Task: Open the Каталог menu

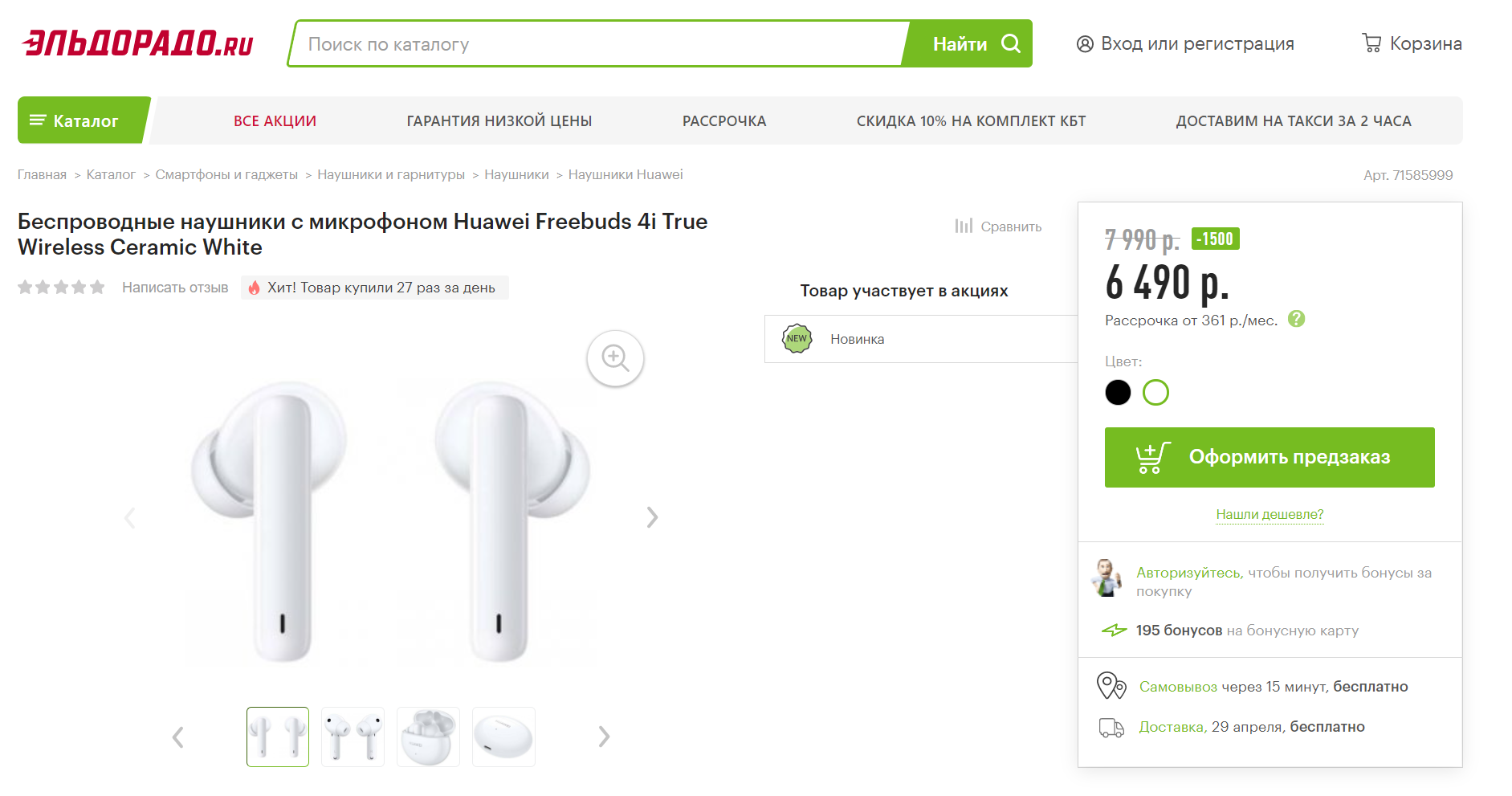Action: click(84, 120)
